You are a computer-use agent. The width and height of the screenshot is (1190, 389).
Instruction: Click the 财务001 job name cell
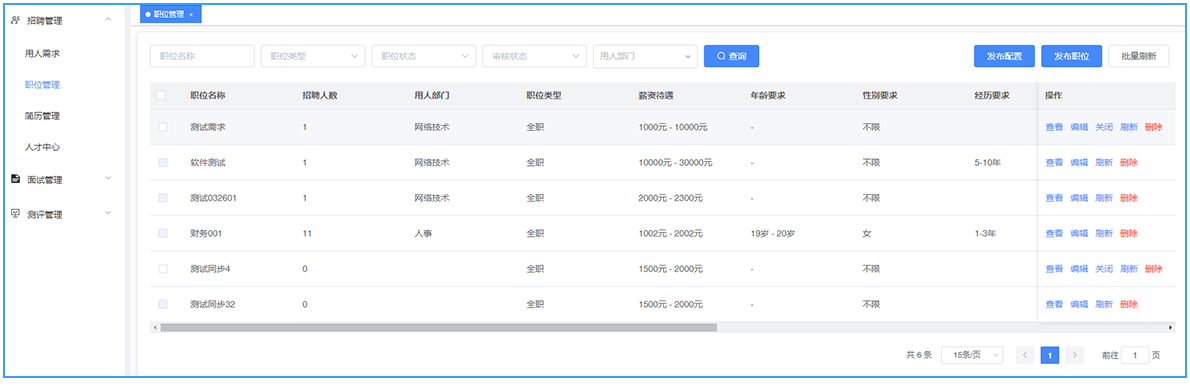[x=206, y=234]
